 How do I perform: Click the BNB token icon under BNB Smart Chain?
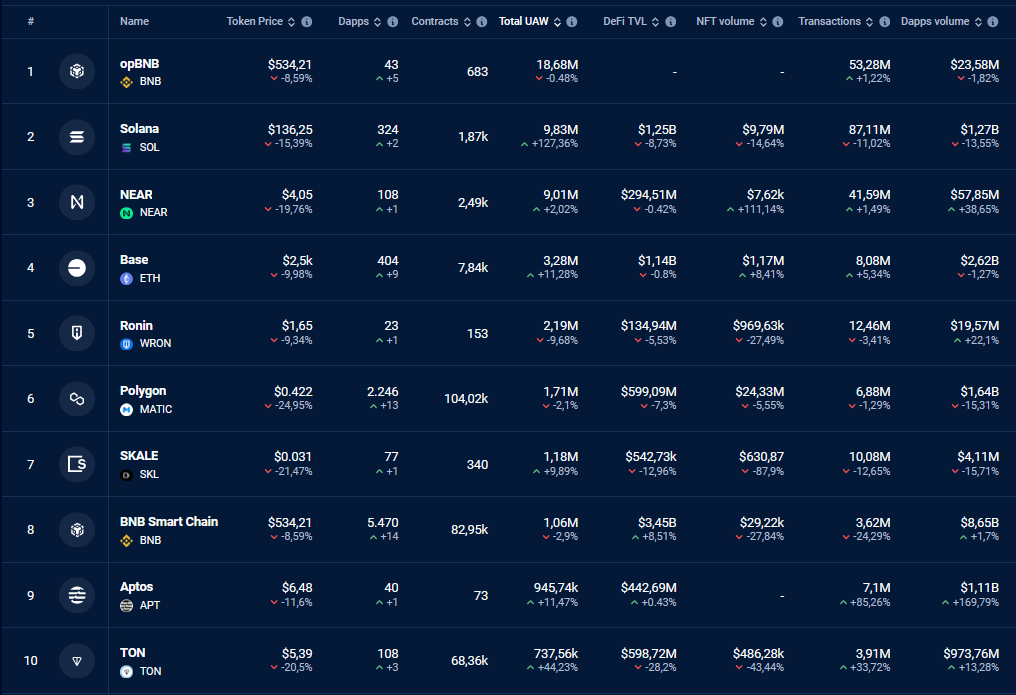[126, 540]
